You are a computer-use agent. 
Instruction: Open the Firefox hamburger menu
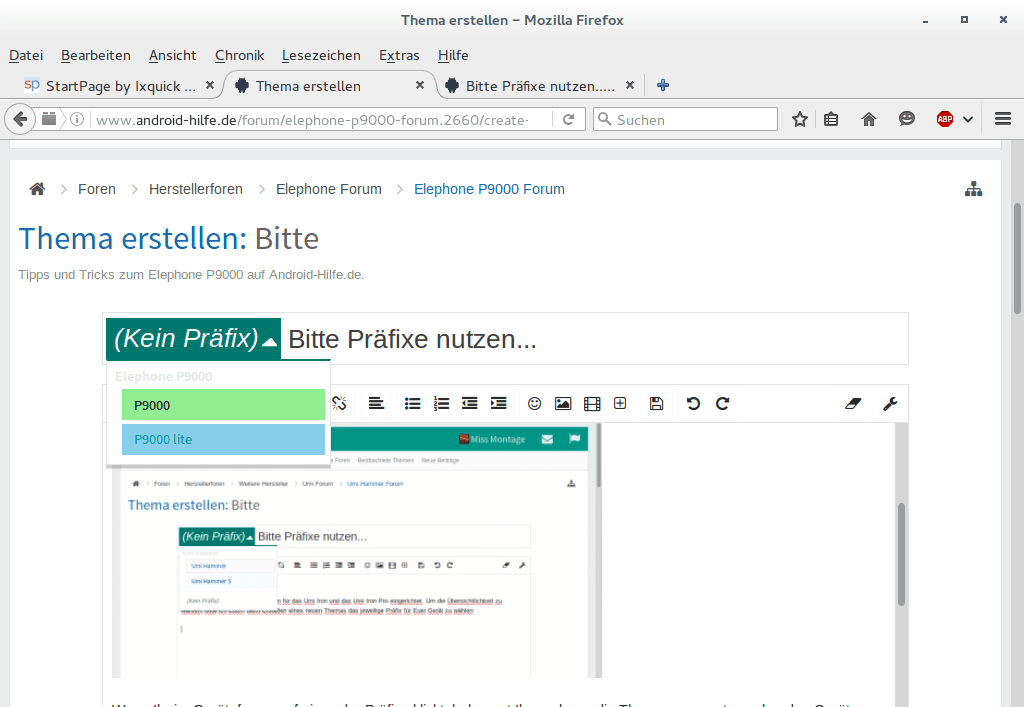click(x=1003, y=119)
